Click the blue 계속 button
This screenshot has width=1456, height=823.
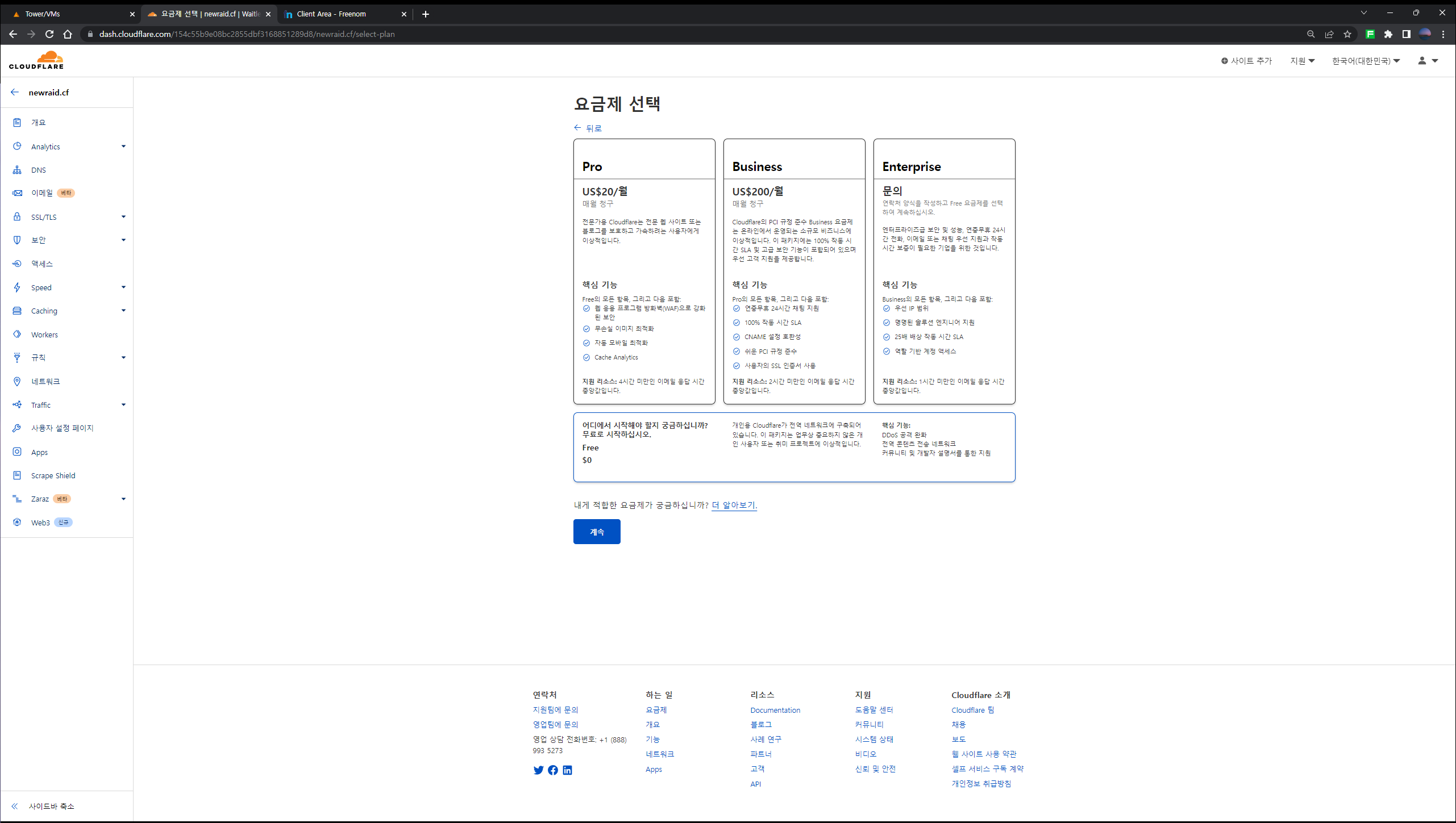pyautogui.click(x=597, y=532)
